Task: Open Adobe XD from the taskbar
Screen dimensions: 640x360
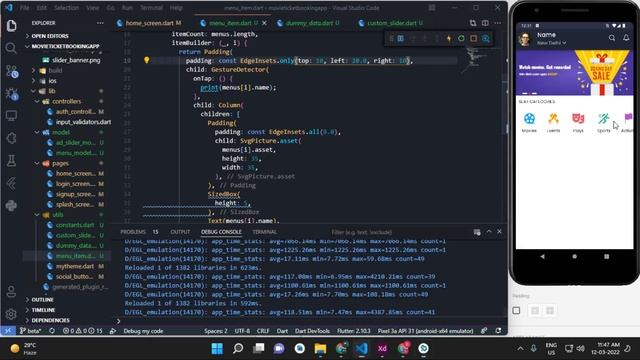Action: click(x=382, y=349)
